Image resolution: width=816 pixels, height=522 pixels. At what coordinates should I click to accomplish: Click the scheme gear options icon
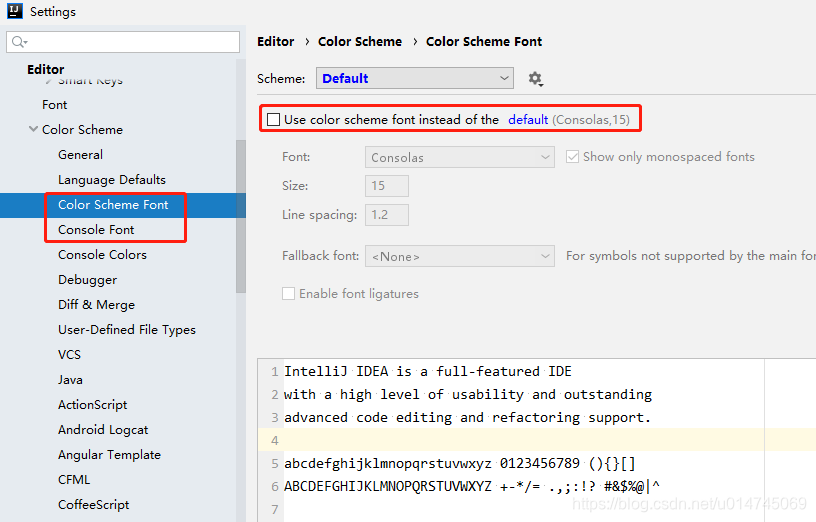point(536,79)
